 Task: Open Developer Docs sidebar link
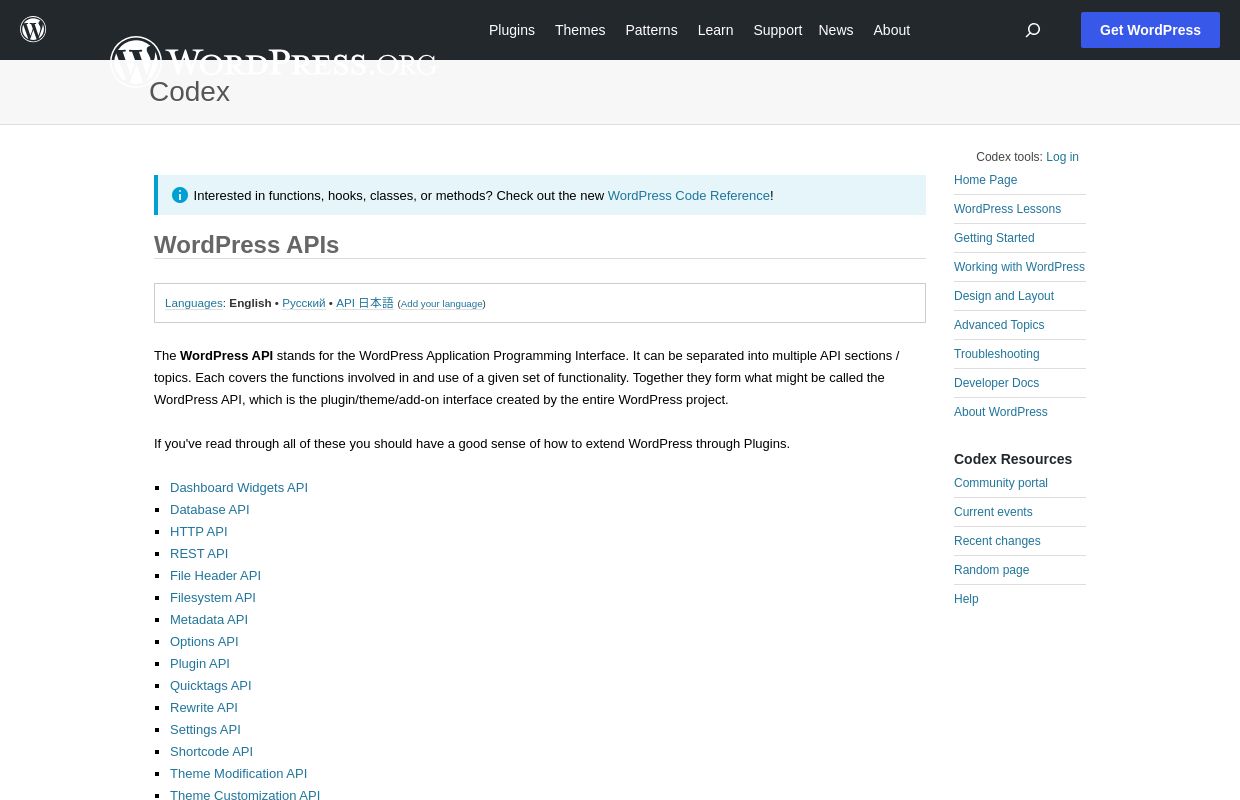[996, 383]
